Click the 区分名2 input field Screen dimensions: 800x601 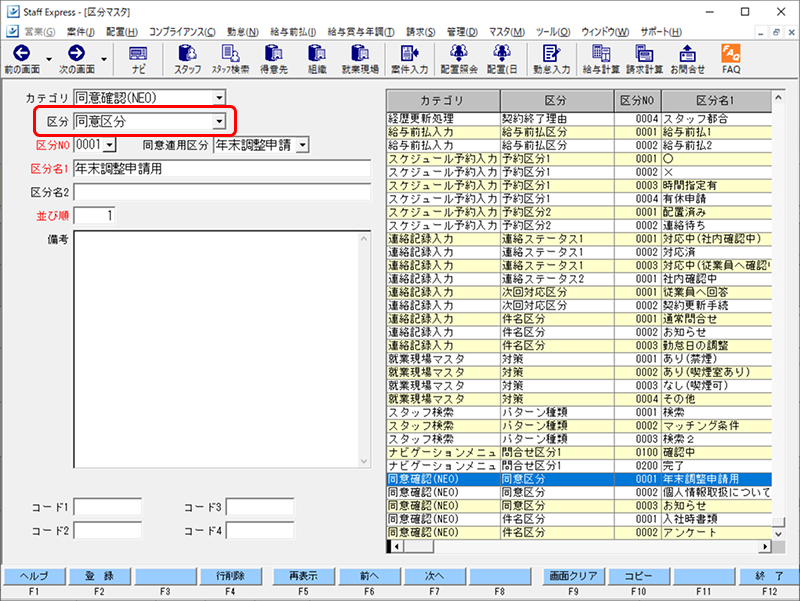tap(222, 192)
